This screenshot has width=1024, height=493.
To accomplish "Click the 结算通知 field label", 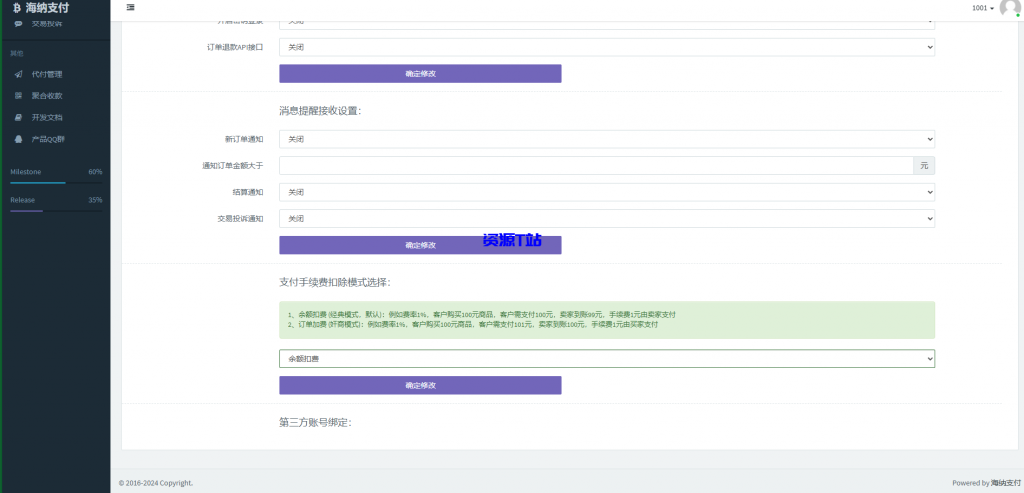I will coord(249,192).
